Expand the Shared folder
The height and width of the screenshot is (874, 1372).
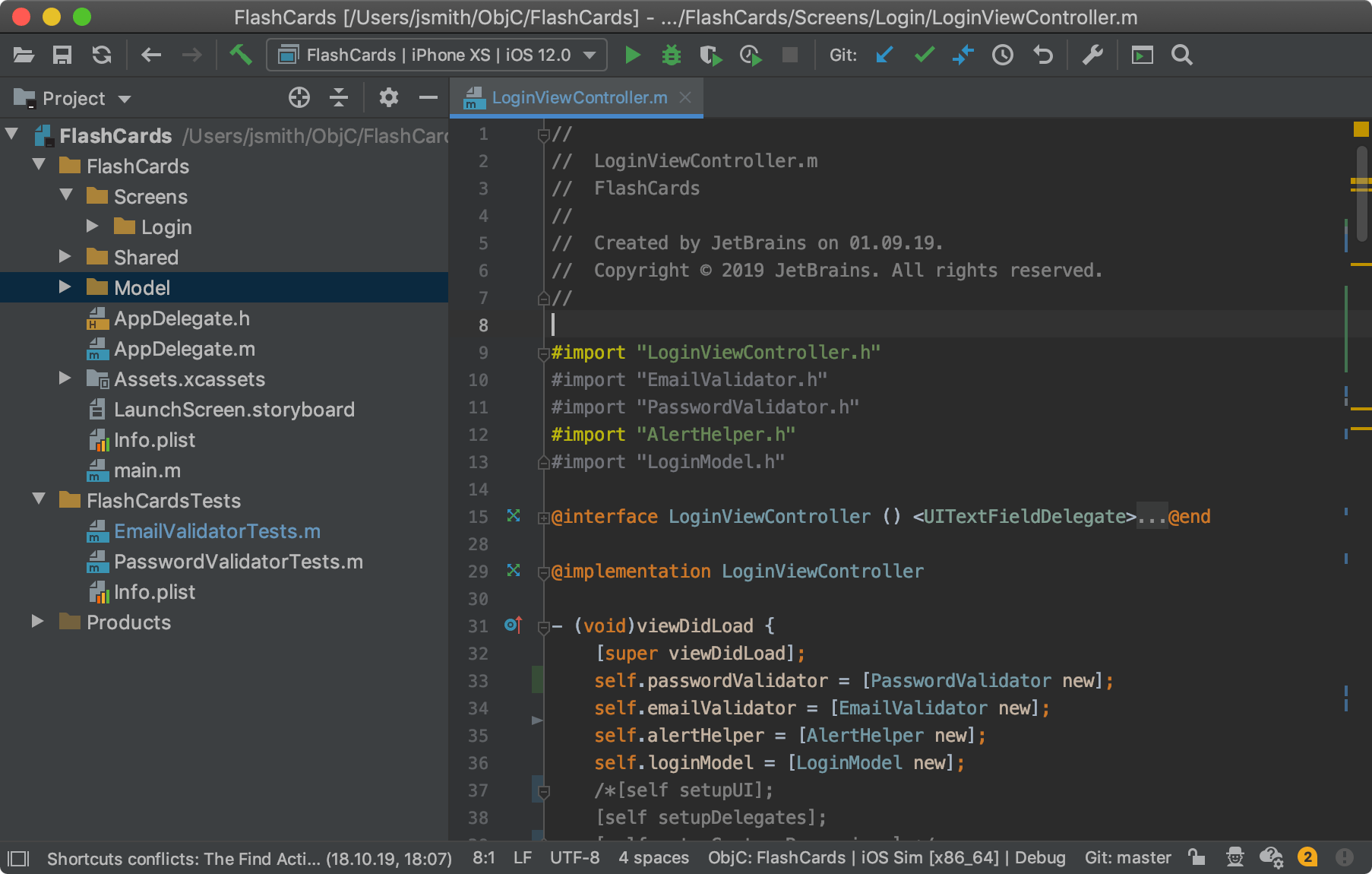pos(65,256)
